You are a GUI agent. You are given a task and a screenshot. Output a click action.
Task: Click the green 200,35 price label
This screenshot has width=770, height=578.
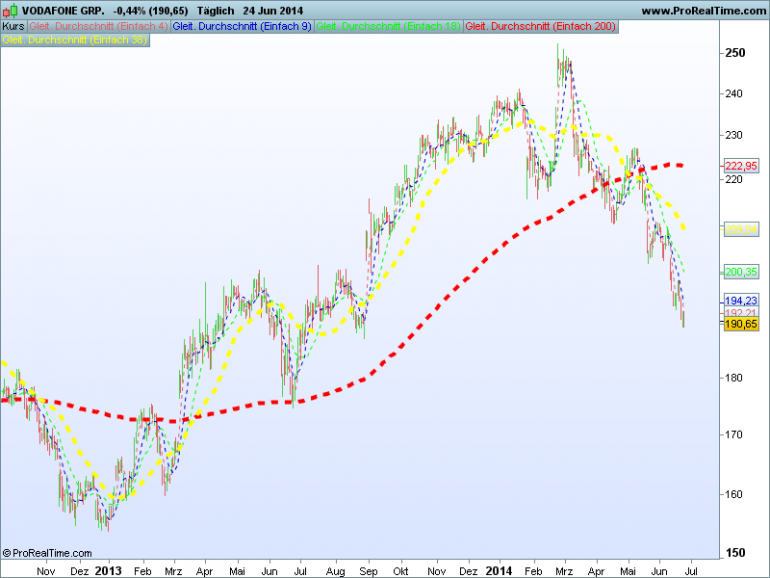[741, 272]
